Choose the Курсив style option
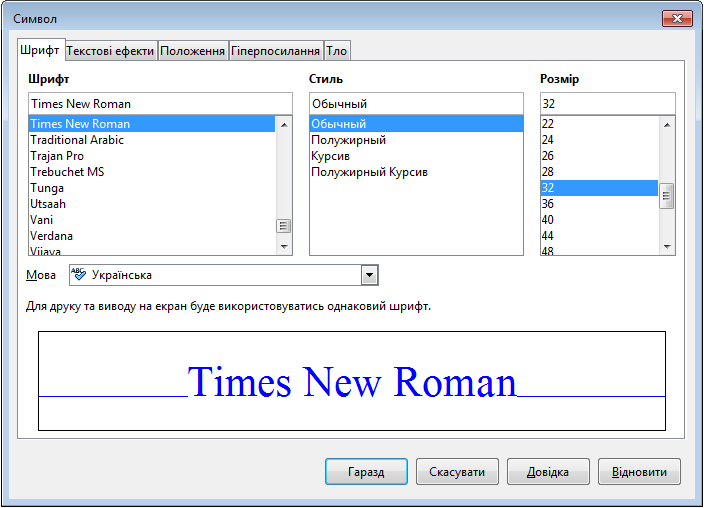Screen dimensions: 704x508 click(x=330, y=156)
